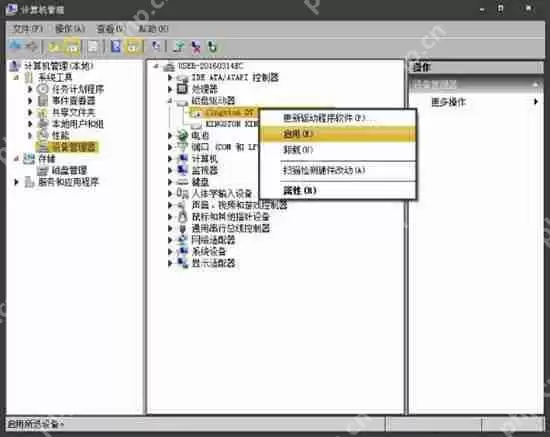The image size is (550, 437).
Task: Choose 更新驱动程序软件 in context menu
Action: point(337,118)
